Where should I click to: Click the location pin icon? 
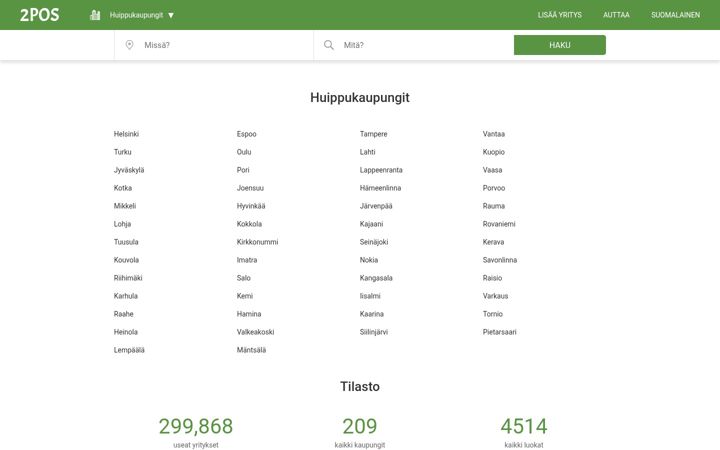coord(129,45)
